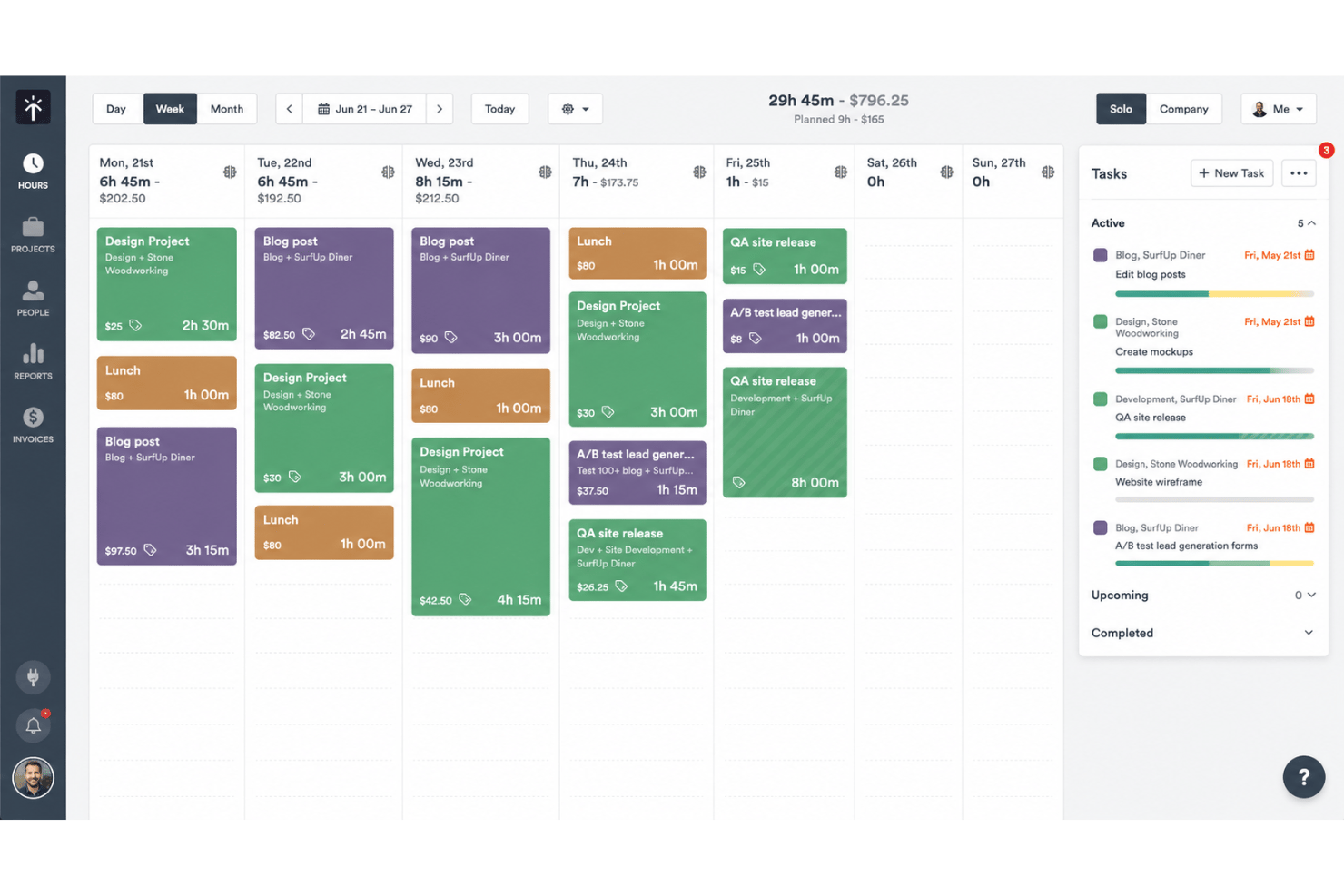Open the Jun 21 – Jun 27 date picker
Viewport: 1344px width, 896px height.
[364, 109]
